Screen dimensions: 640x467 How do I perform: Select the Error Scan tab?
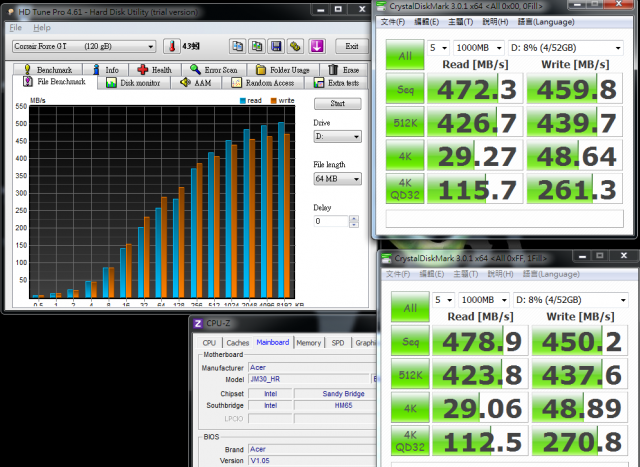[x=214, y=69]
